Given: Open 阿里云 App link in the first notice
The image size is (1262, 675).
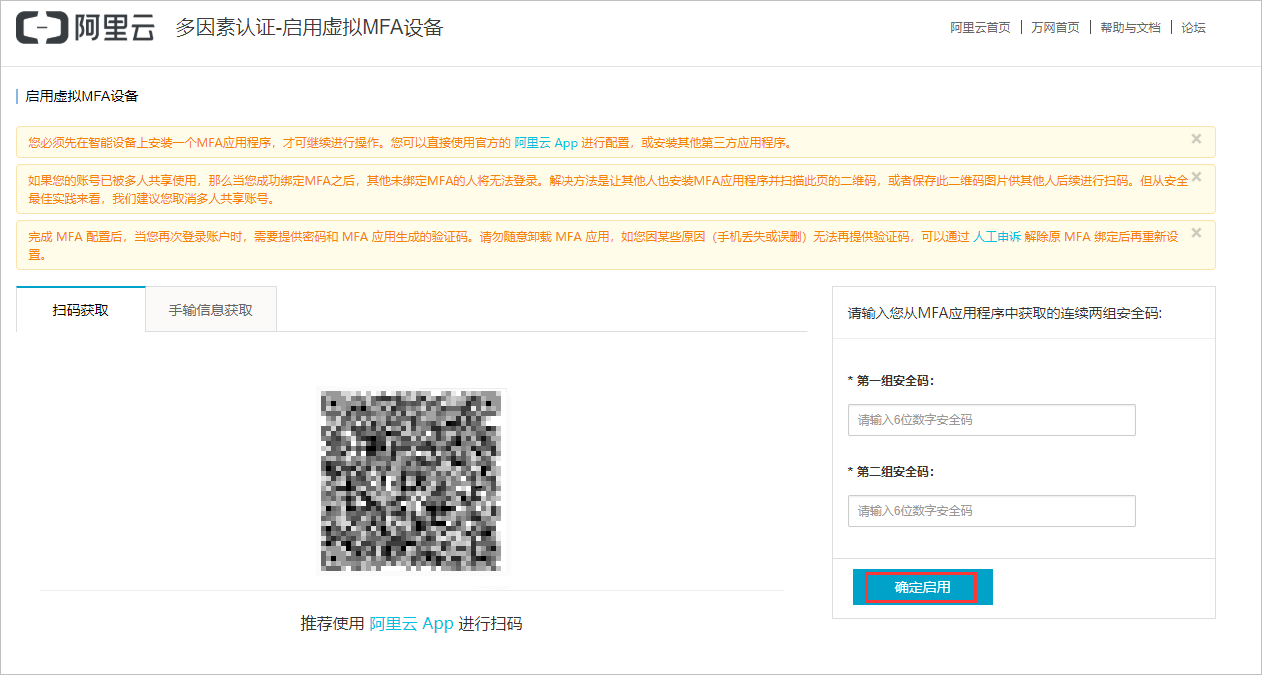Looking at the screenshot, I should (546, 143).
